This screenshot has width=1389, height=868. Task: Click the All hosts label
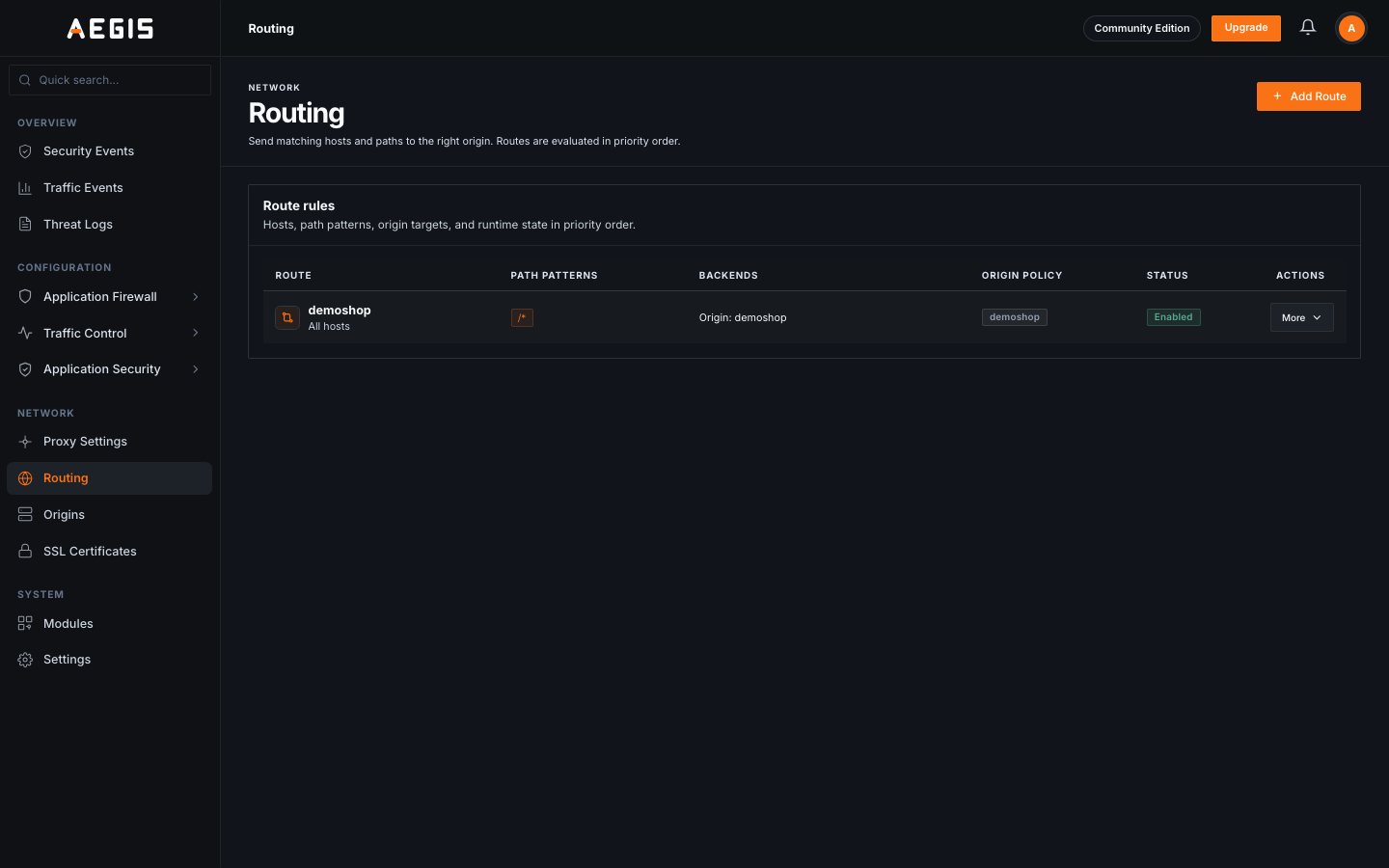pyautogui.click(x=329, y=327)
